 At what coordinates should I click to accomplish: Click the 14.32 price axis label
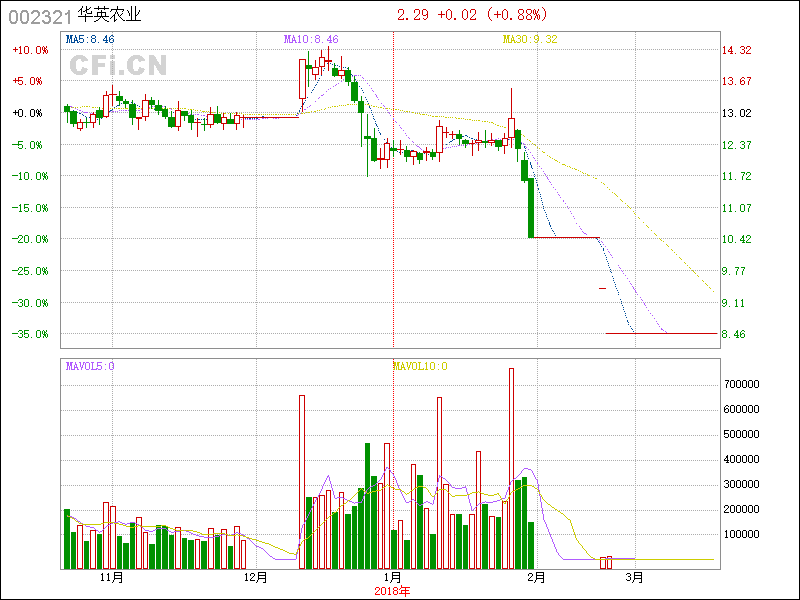736,50
